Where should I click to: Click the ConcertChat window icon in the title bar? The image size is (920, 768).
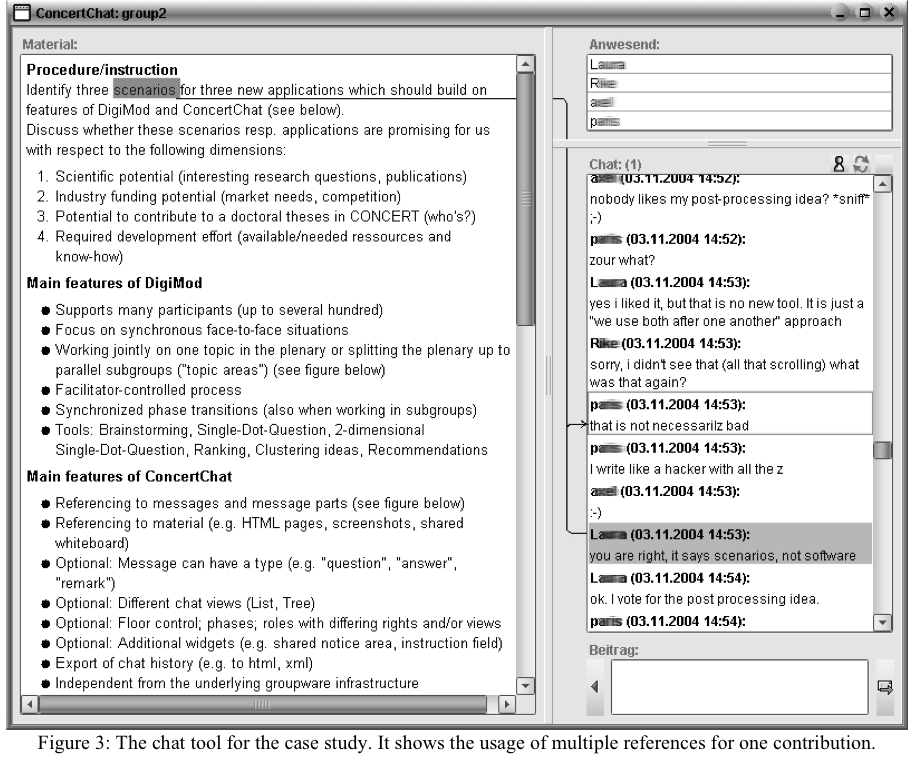coord(22,13)
